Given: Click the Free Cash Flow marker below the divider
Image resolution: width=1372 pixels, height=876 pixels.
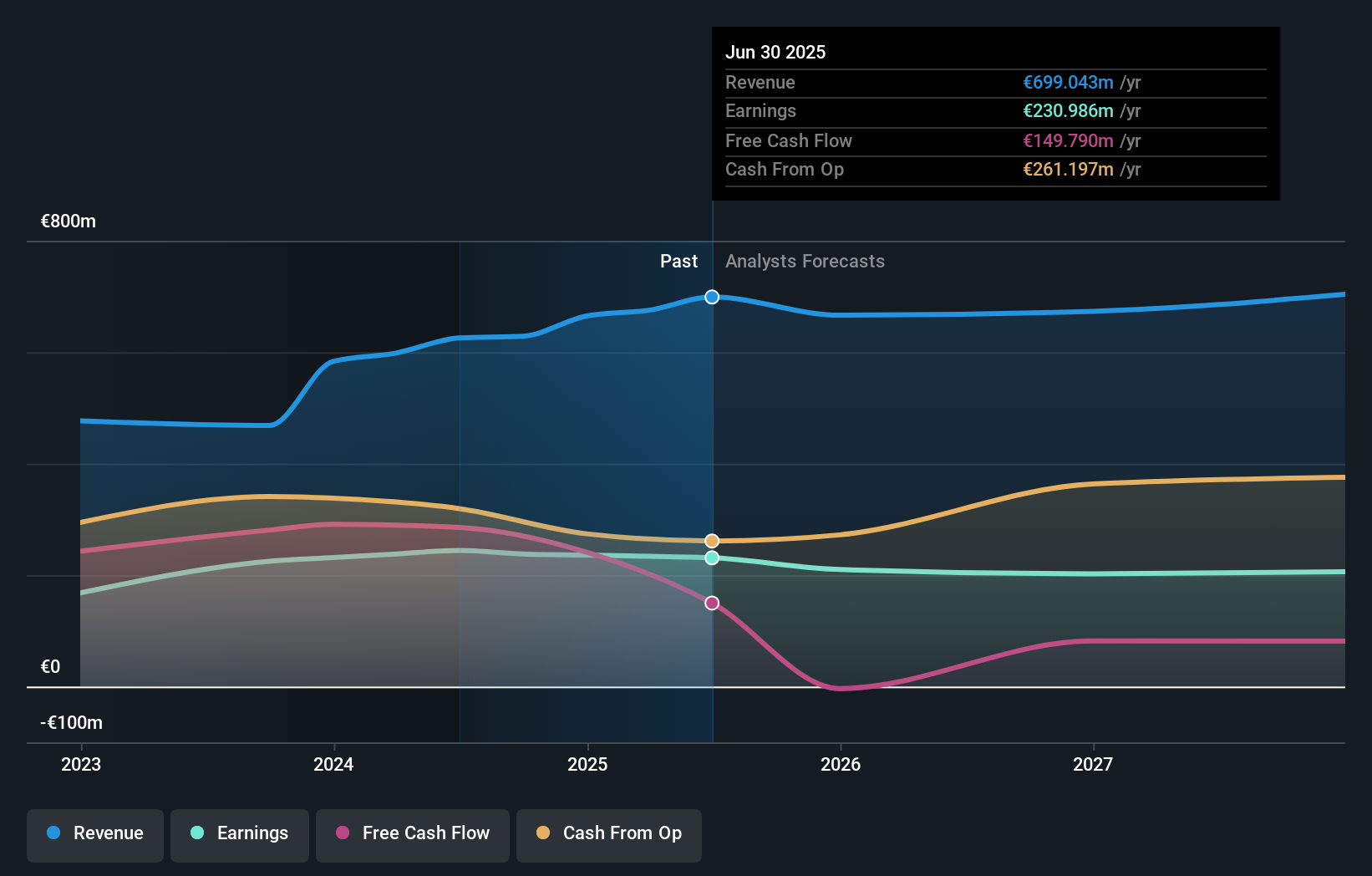Looking at the screenshot, I should [x=712, y=603].
